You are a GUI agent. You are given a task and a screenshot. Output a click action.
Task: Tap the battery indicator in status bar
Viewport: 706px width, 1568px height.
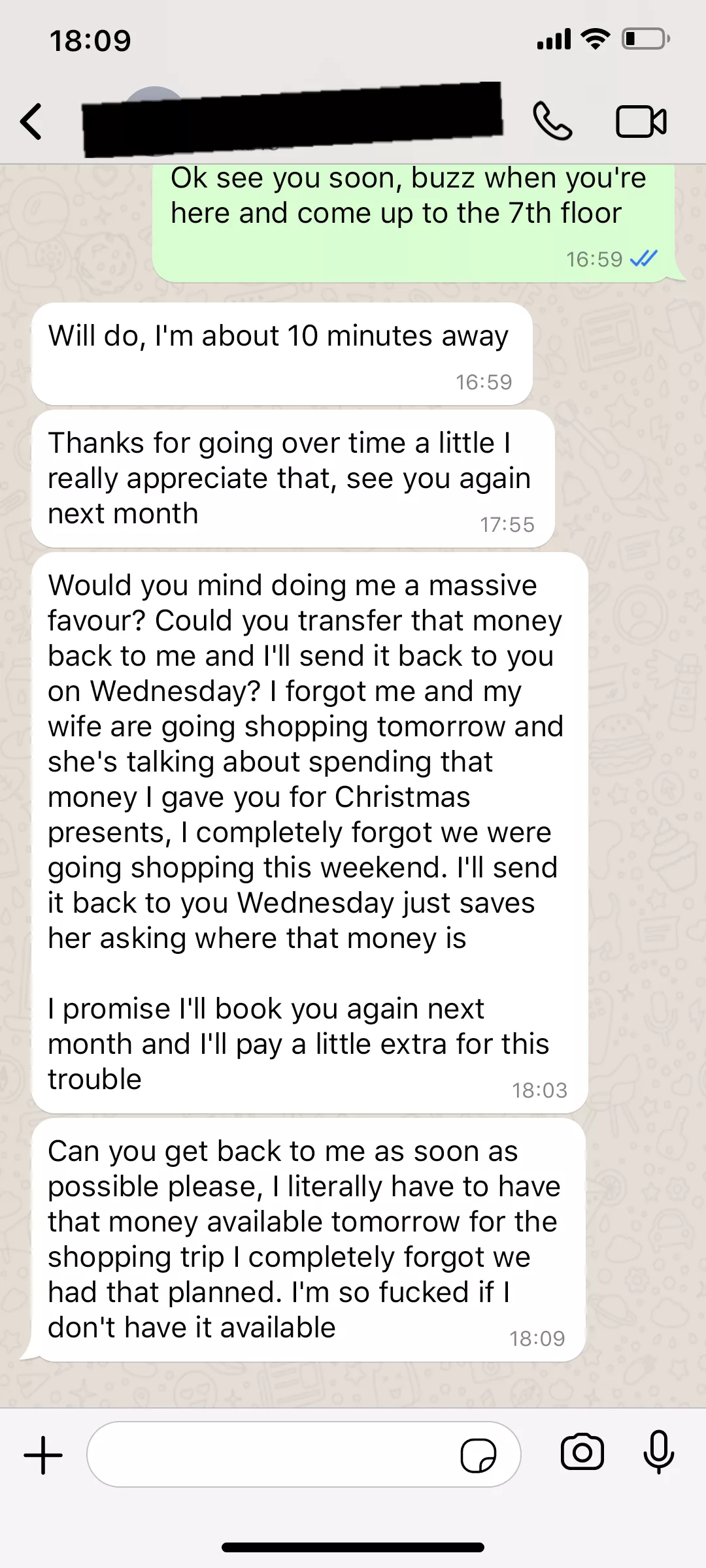[646, 39]
